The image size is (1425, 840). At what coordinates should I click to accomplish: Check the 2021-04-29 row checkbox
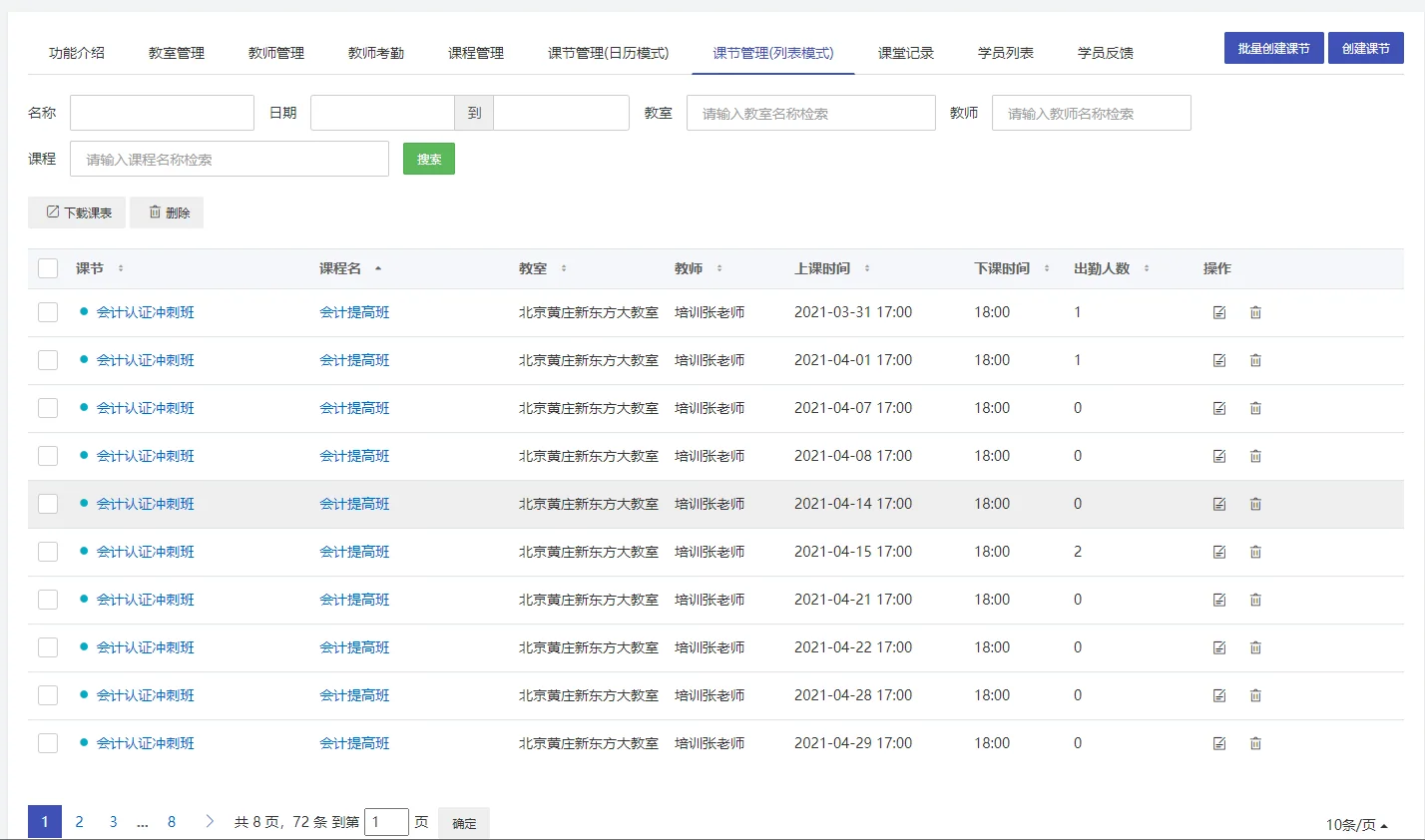(x=48, y=743)
